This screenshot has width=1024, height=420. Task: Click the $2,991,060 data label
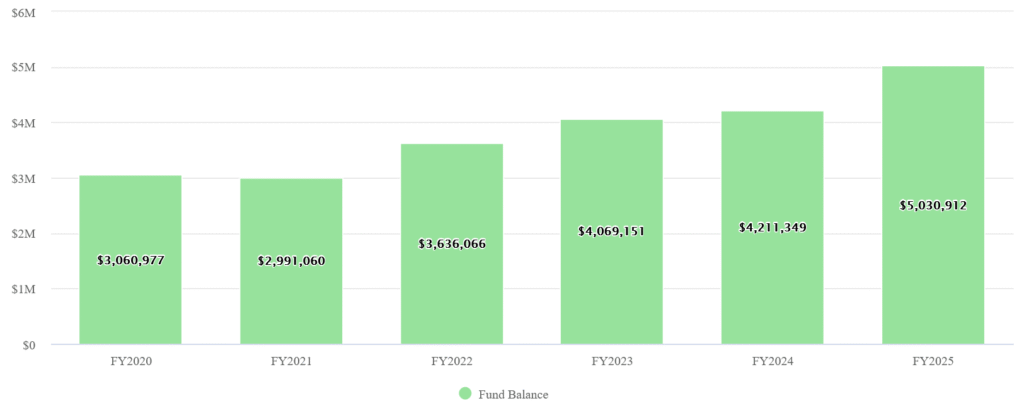(x=291, y=262)
